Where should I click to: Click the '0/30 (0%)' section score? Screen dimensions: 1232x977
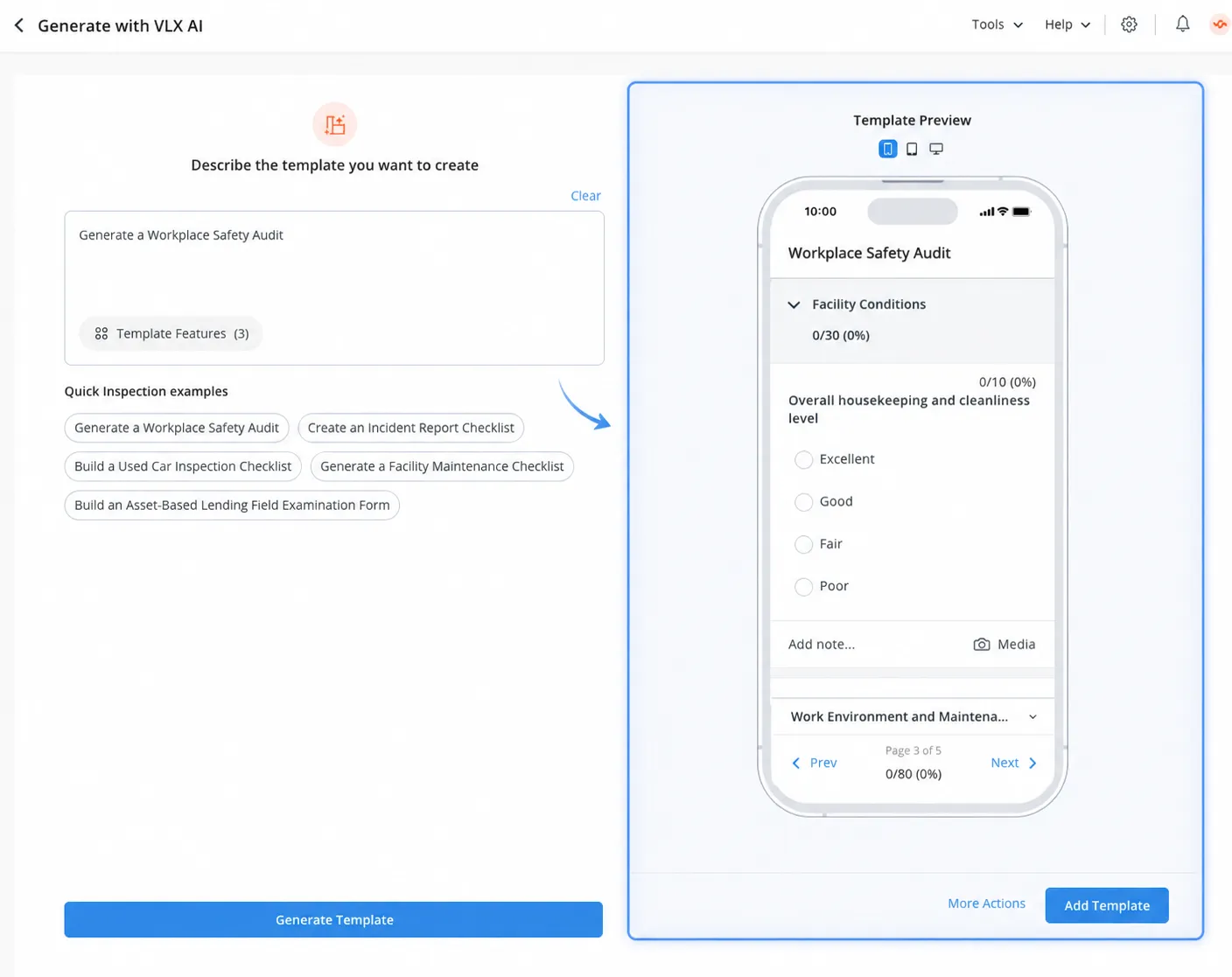[841, 335]
